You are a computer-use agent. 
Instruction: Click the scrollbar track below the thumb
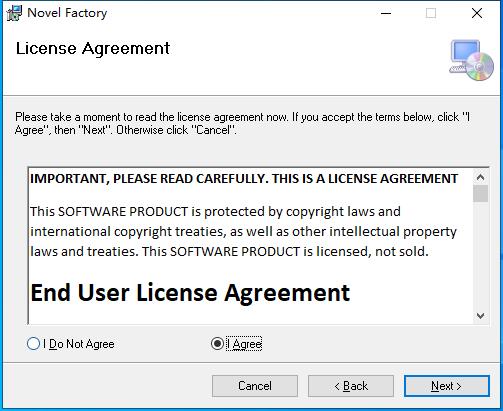(x=480, y=255)
